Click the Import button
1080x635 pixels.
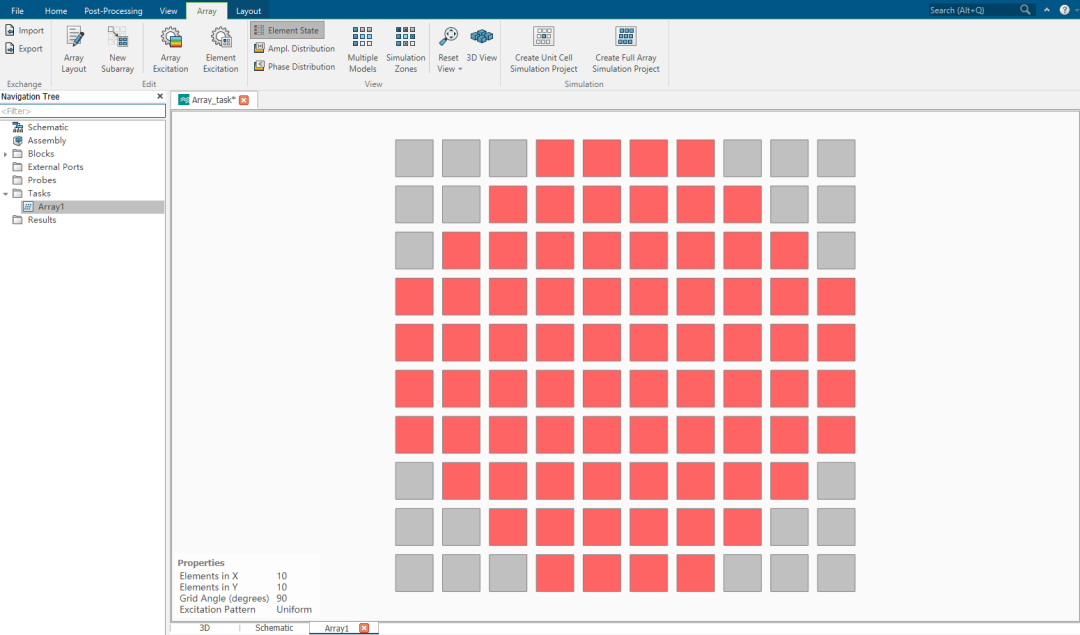tap(24, 31)
